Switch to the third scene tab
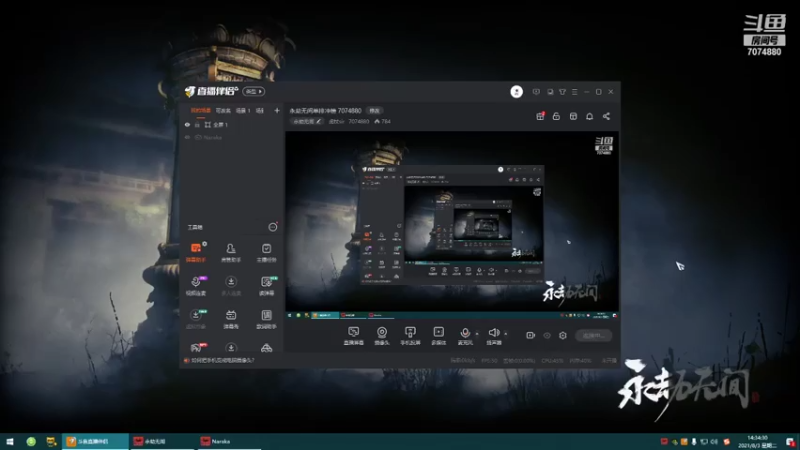This screenshot has width=800, height=450. click(243, 111)
